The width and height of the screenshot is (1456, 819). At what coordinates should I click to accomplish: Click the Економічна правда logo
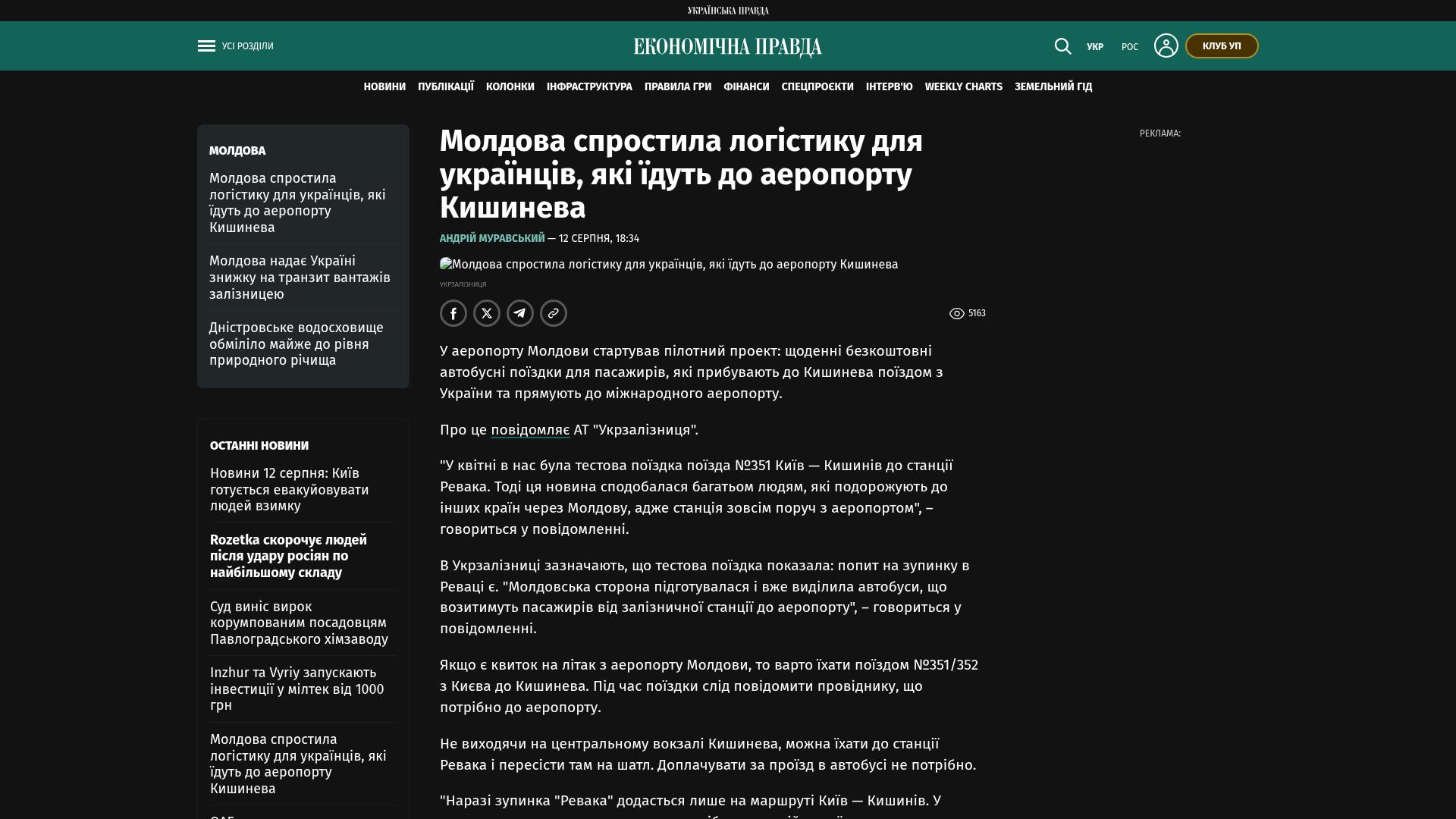tap(728, 47)
